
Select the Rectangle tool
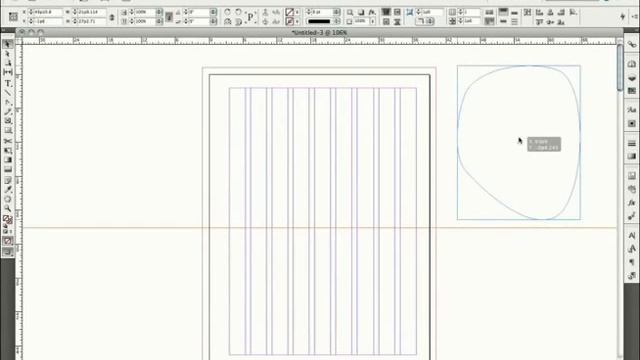pyautogui.click(x=7, y=131)
